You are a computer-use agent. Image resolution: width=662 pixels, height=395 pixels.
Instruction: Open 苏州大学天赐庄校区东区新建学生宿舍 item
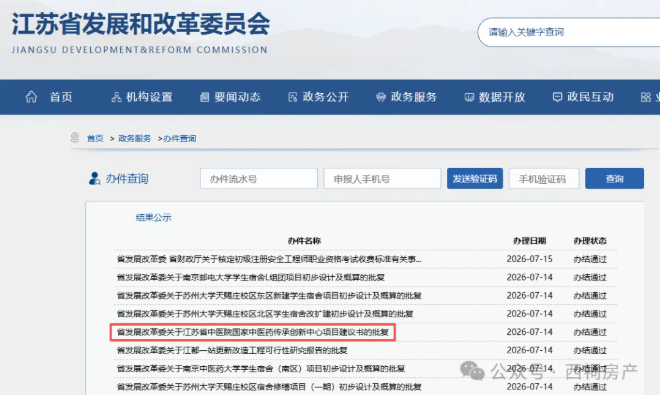(x=269, y=295)
